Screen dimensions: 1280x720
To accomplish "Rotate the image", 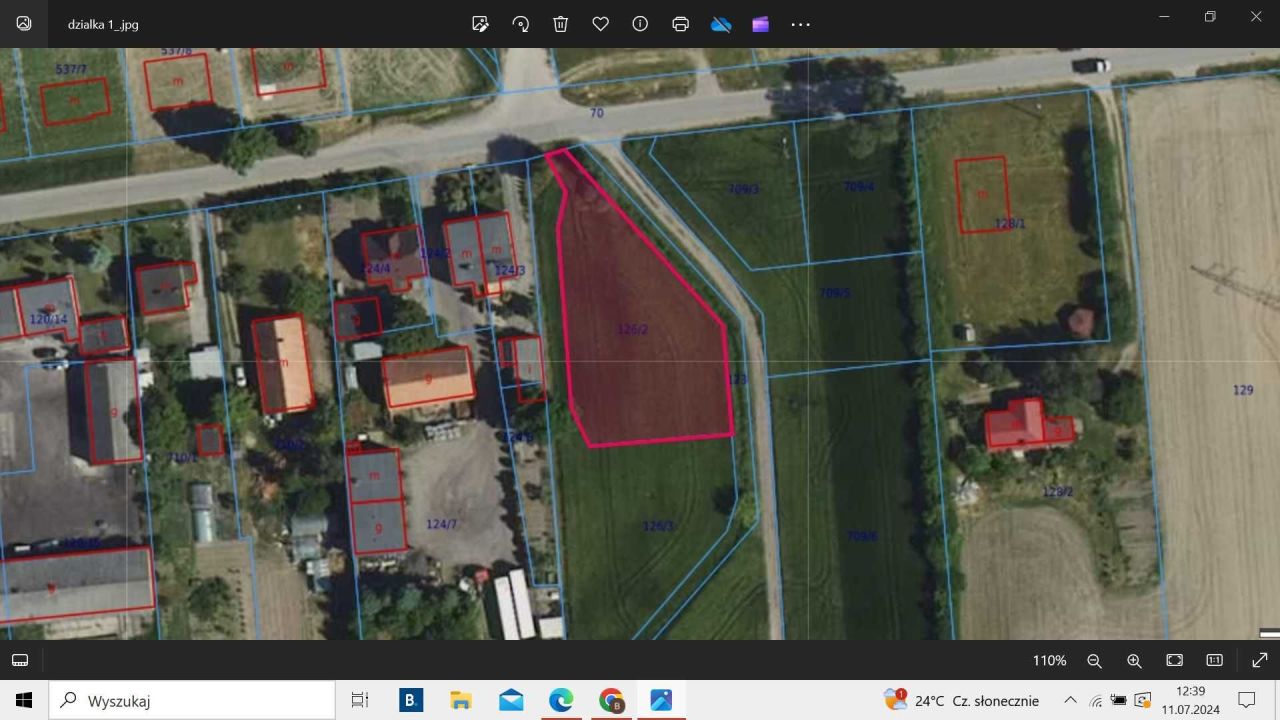I will 520,24.
